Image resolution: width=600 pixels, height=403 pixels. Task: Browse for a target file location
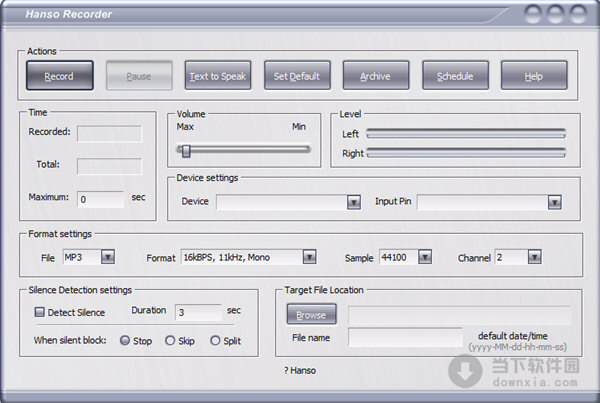[x=311, y=314]
